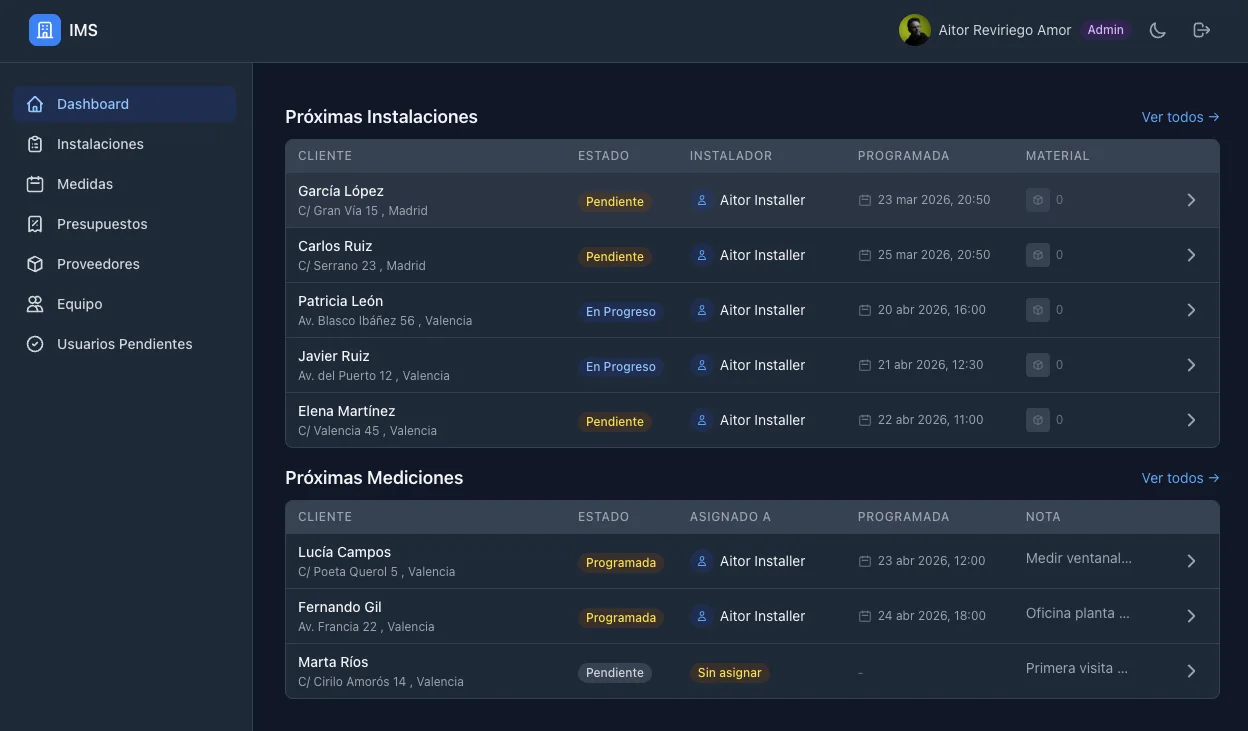Screen dimensions: 1248x731
Task: Toggle dark mode with the moon icon
Action: 1157,29
